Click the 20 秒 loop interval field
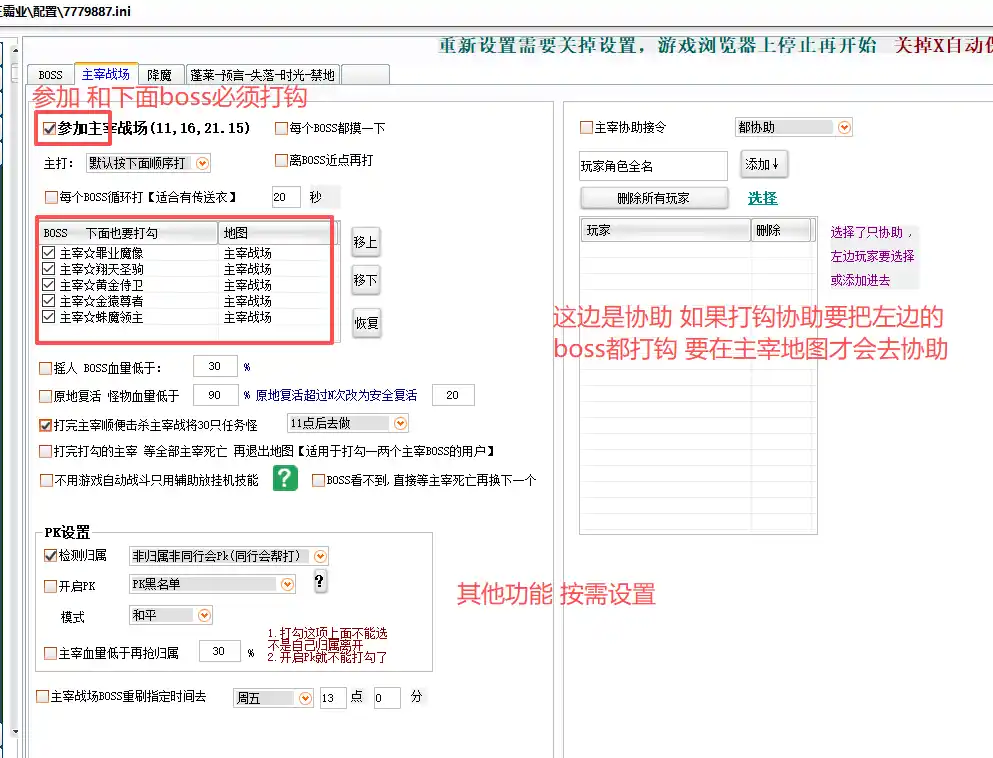The image size is (993, 758). [286, 197]
